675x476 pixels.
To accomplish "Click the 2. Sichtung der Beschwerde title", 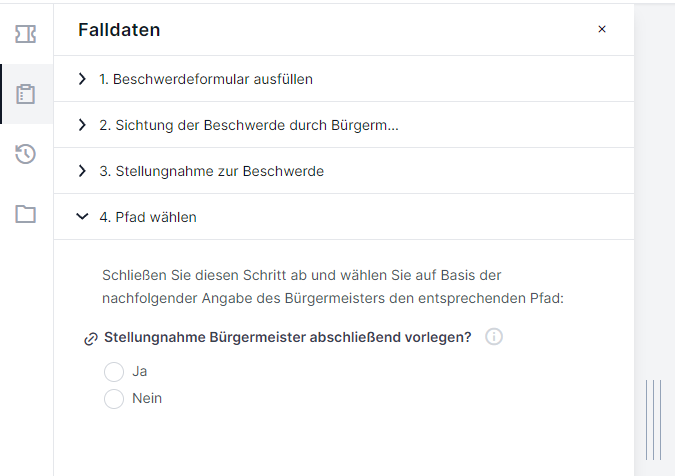I will pos(249,125).
